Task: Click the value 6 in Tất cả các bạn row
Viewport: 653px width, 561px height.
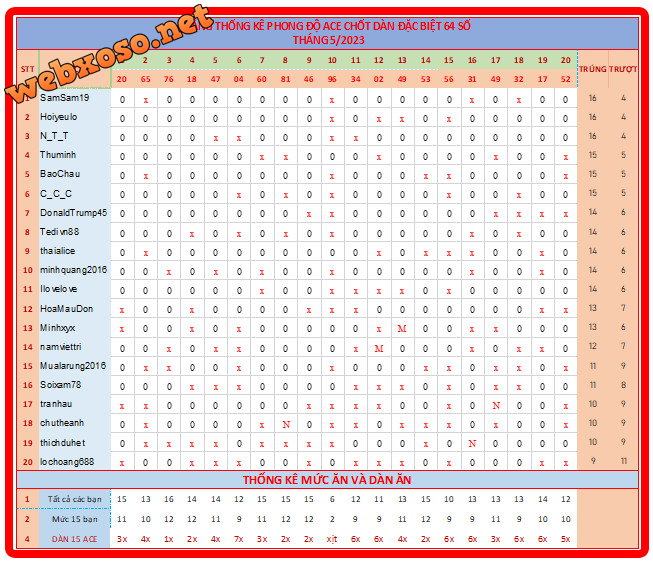Action: [x=332, y=499]
